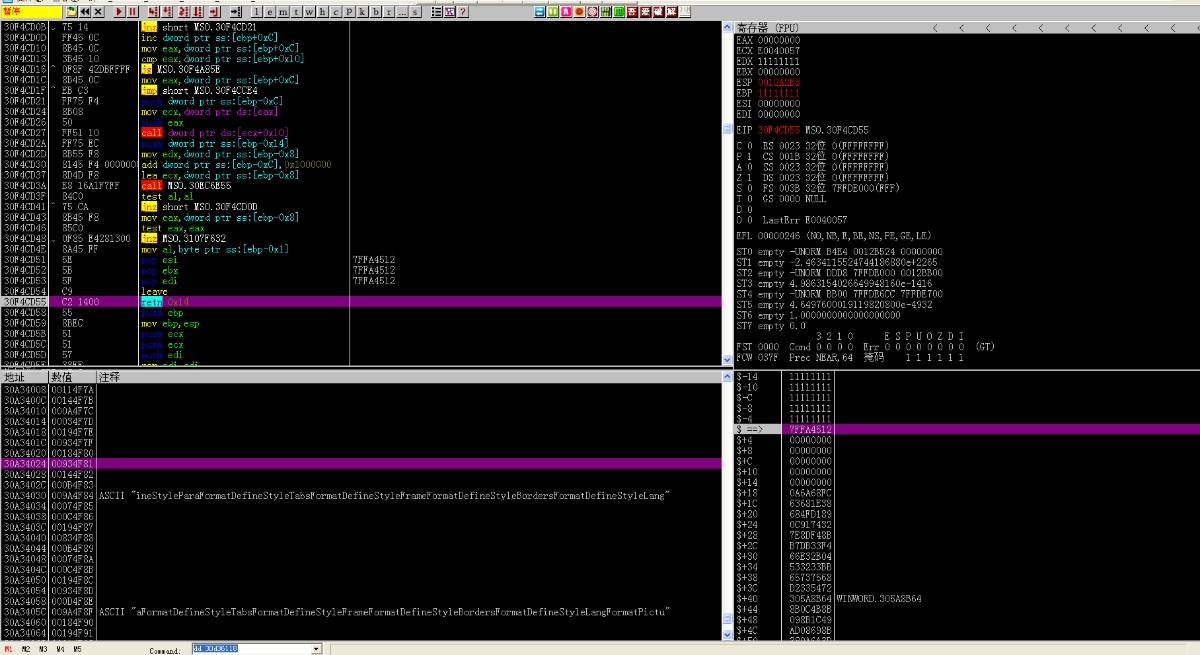Click the Open file toolbar icon
The height and width of the screenshot is (655, 1200).
[x=72, y=11]
